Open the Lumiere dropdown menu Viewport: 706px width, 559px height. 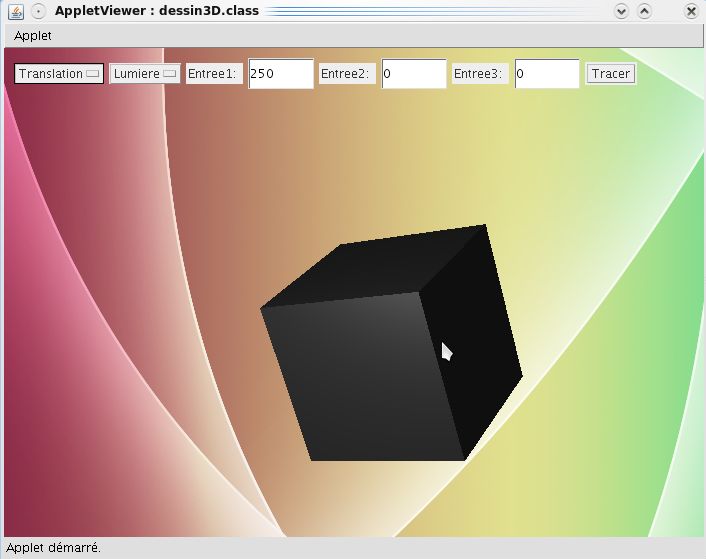point(145,73)
